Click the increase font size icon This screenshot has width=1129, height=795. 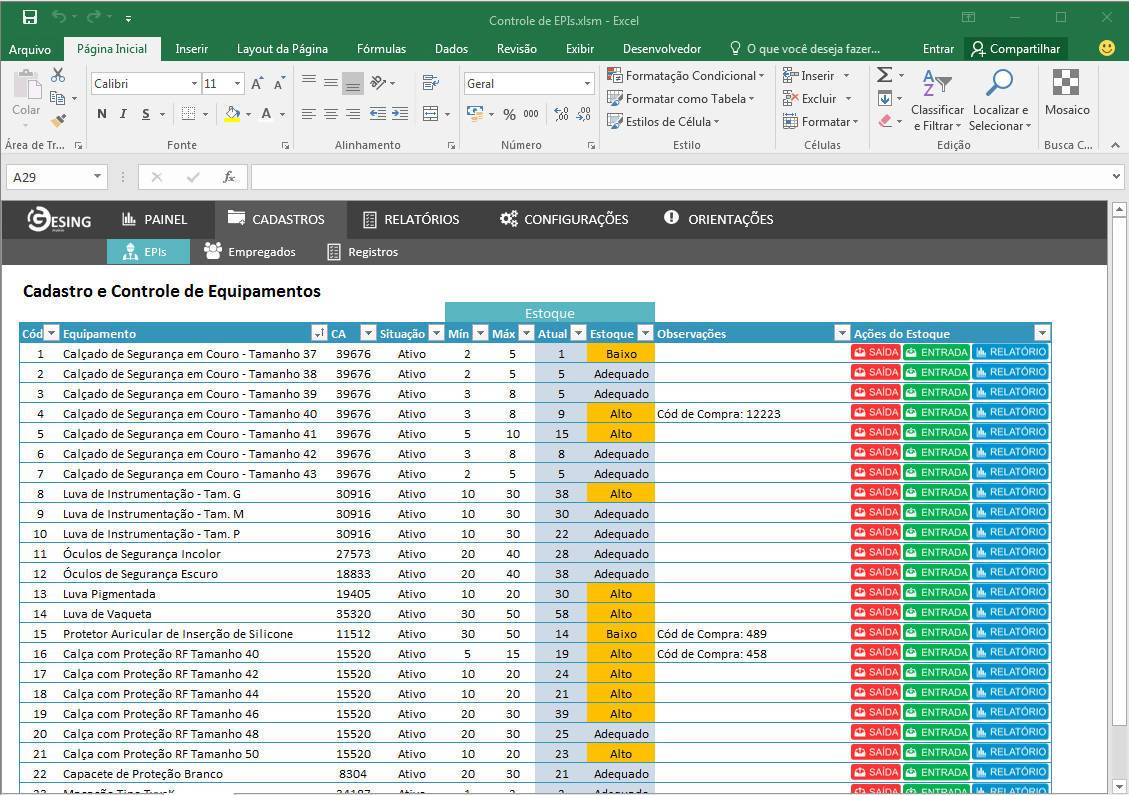point(257,84)
